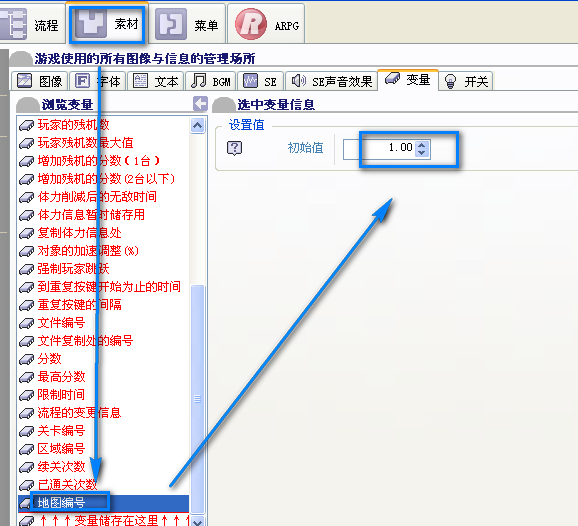Select variable 文件复制处的编号
578x526 pixels.
coord(85,341)
